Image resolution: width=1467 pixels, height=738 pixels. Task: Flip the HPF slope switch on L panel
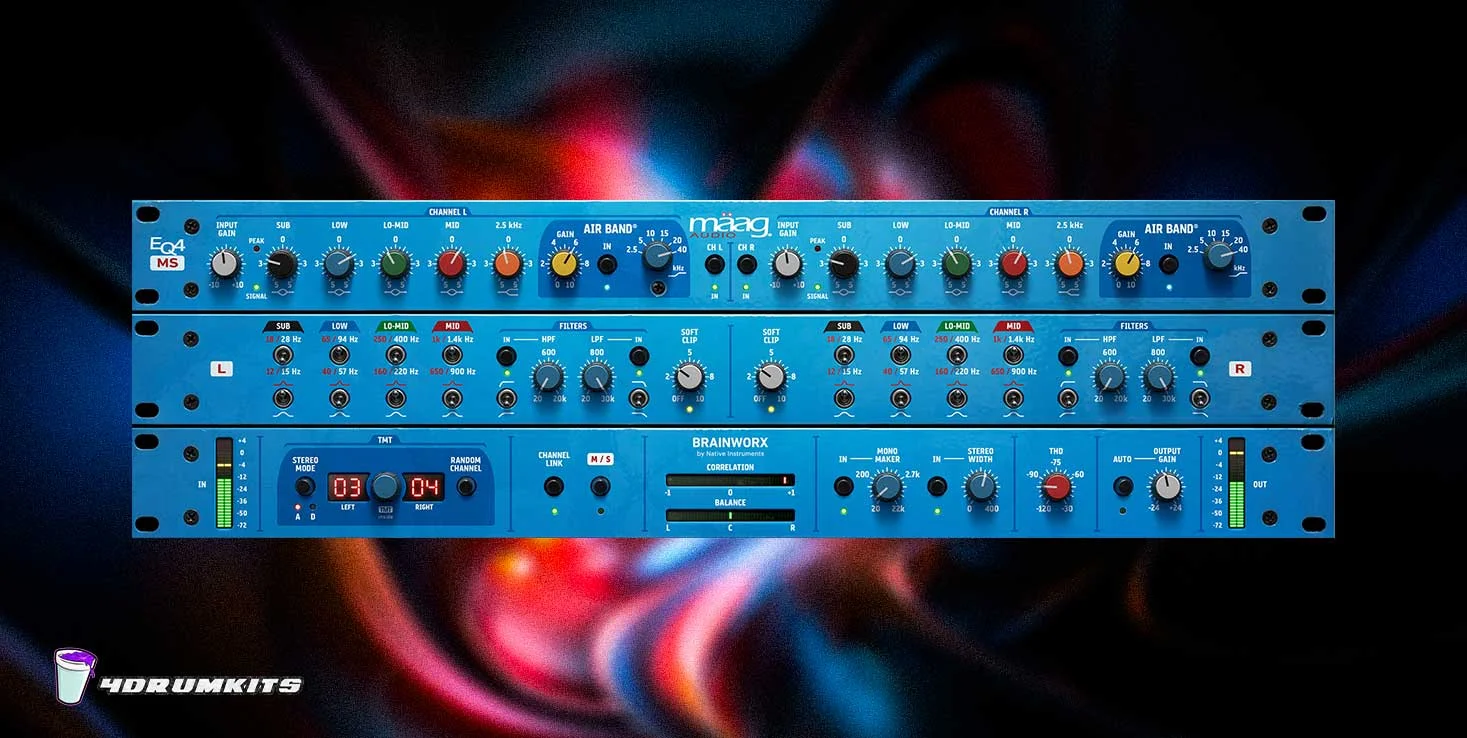point(506,400)
